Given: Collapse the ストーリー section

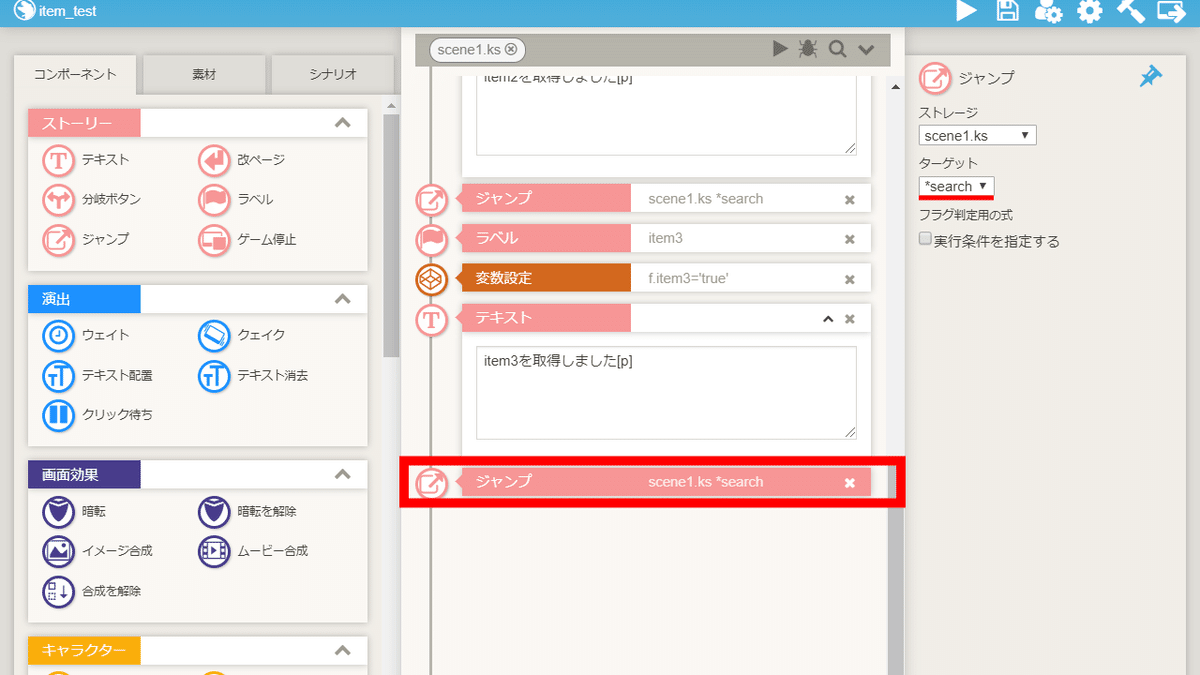Looking at the screenshot, I should point(342,123).
